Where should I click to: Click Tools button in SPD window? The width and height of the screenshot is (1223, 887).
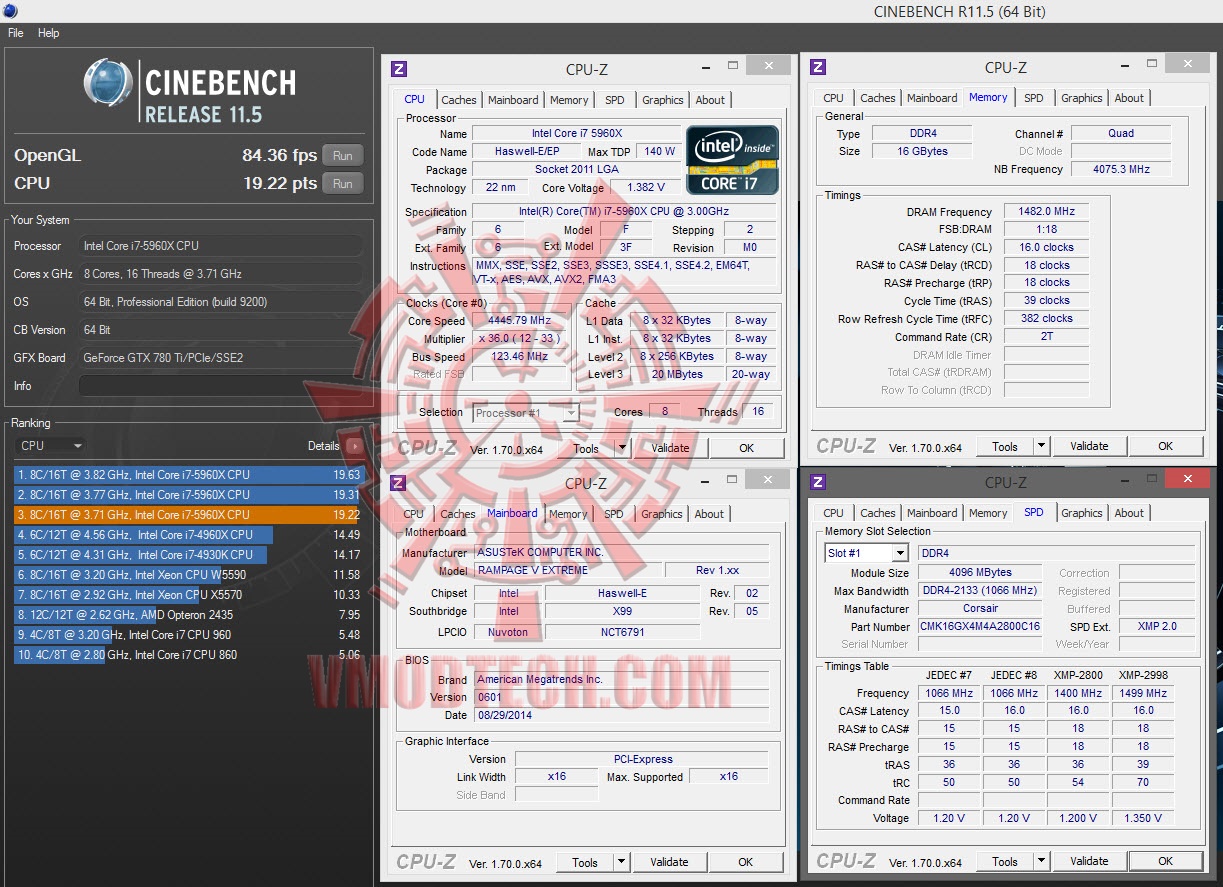click(1005, 861)
